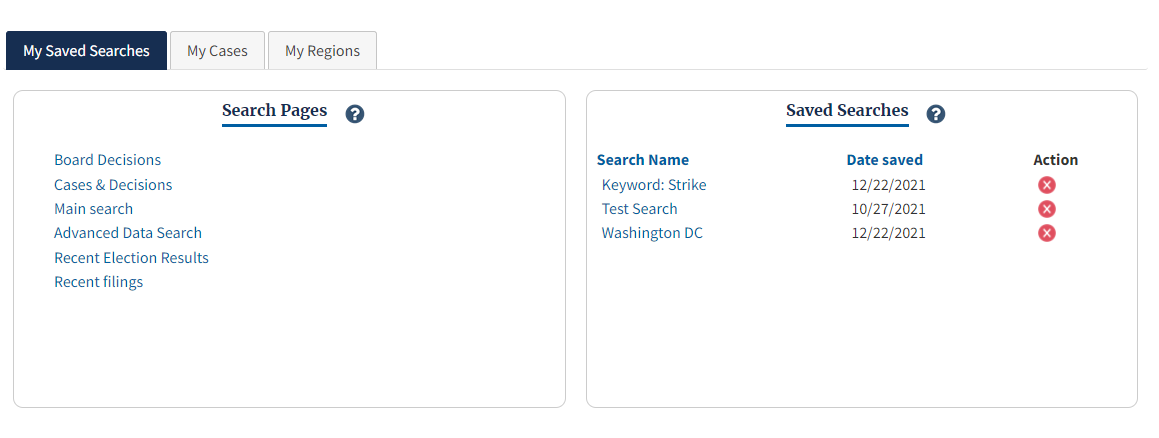
Task: Sort saved searches by Date saved
Action: [884, 160]
